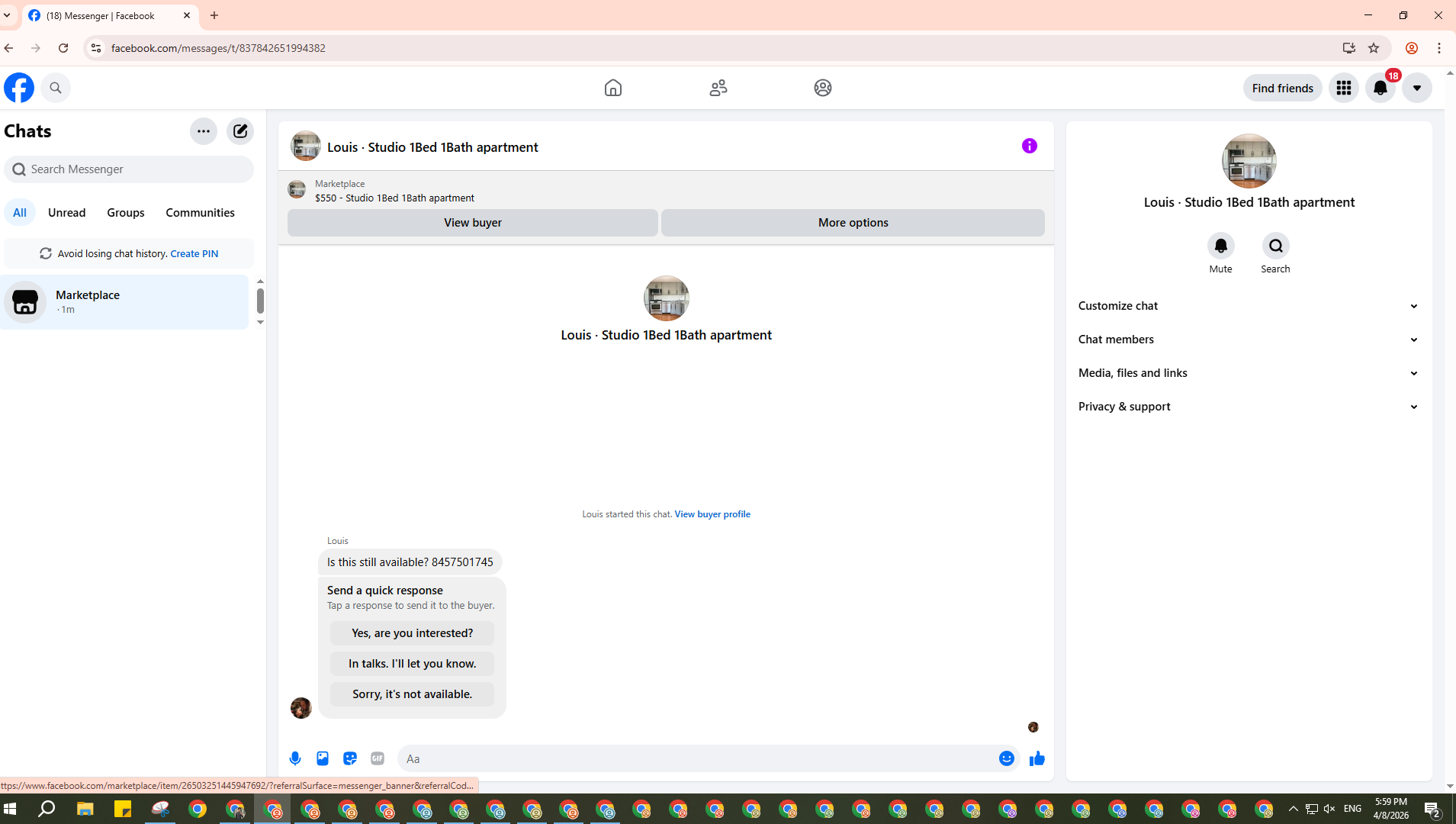Go back in browser history
Screen dimensions: 1456x824
coord(9,48)
